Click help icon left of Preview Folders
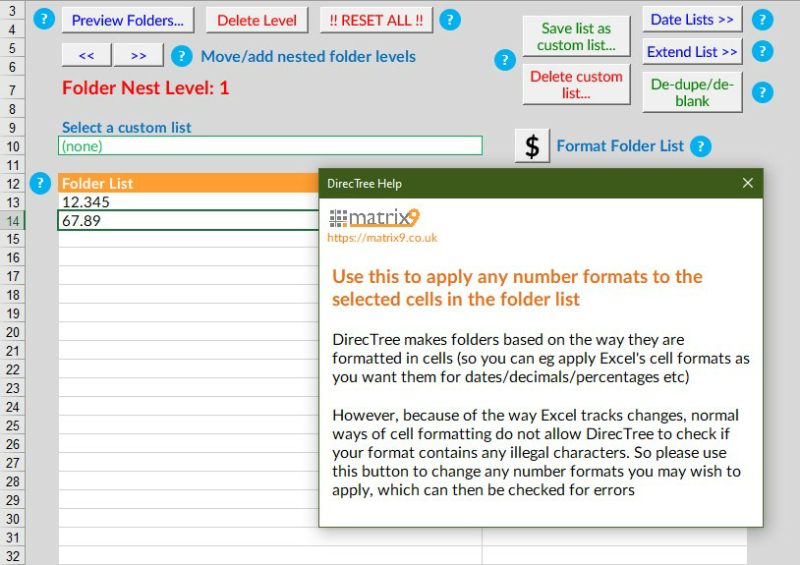The image size is (800, 565). coord(44,20)
